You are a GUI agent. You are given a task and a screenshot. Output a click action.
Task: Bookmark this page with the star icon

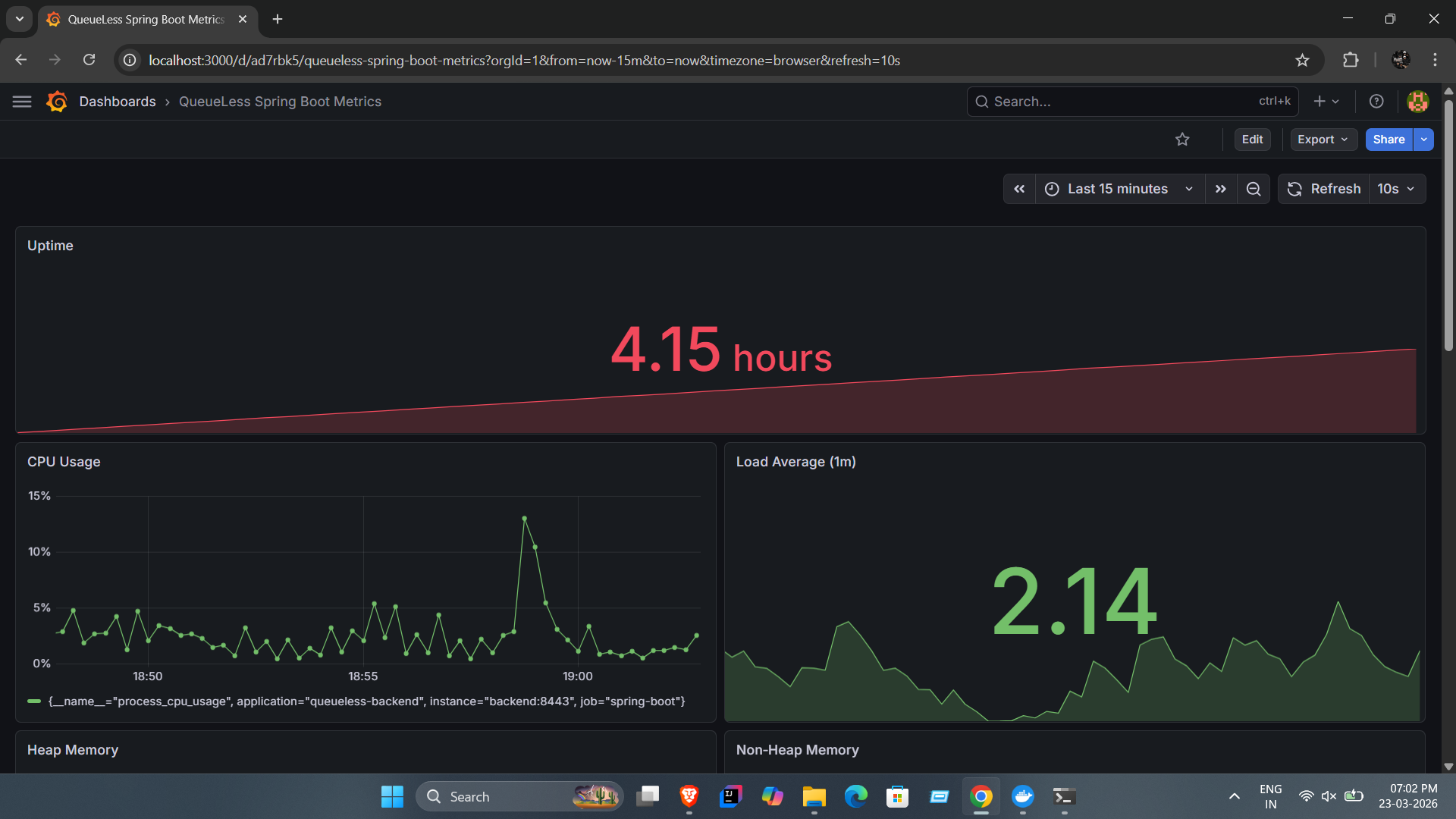tap(1302, 60)
